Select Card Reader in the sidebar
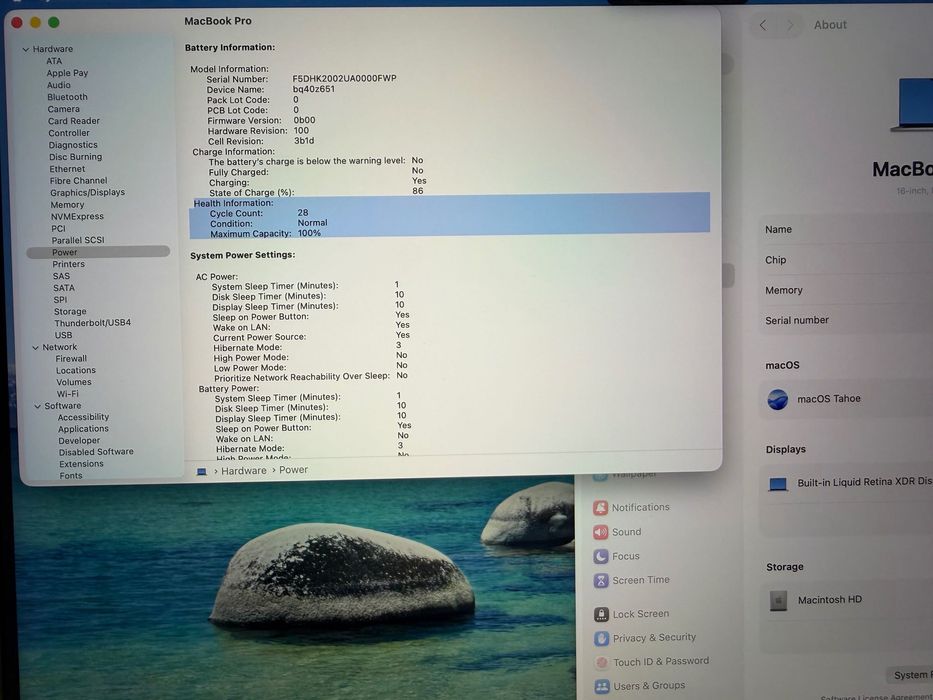Image resolution: width=933 pixels, height=700 pixels. click(74, 121)
